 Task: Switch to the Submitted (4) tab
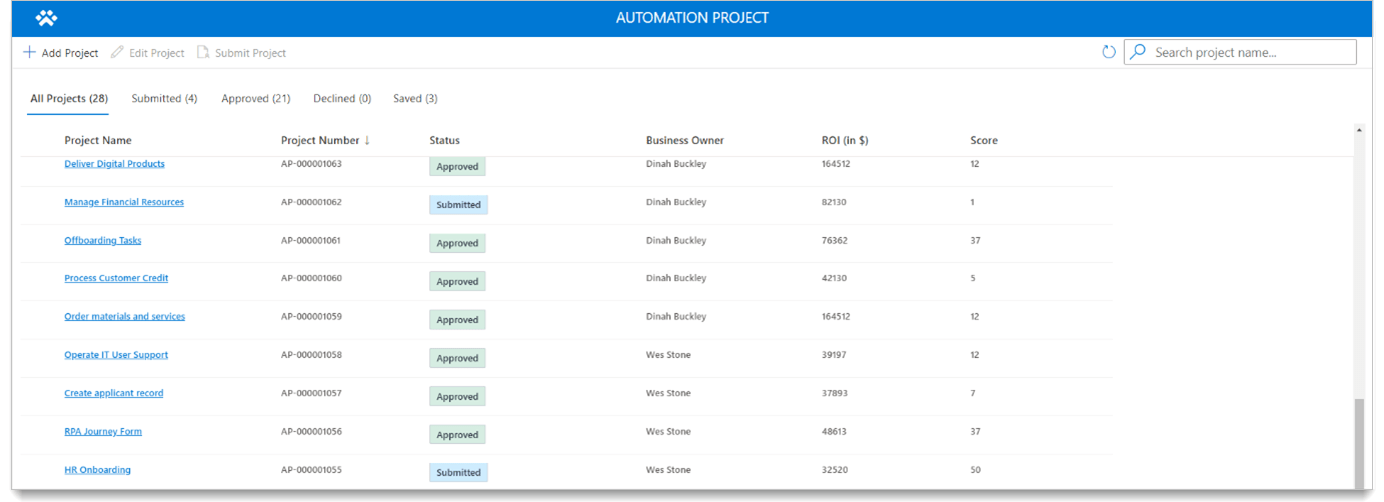tap(164, 98)
